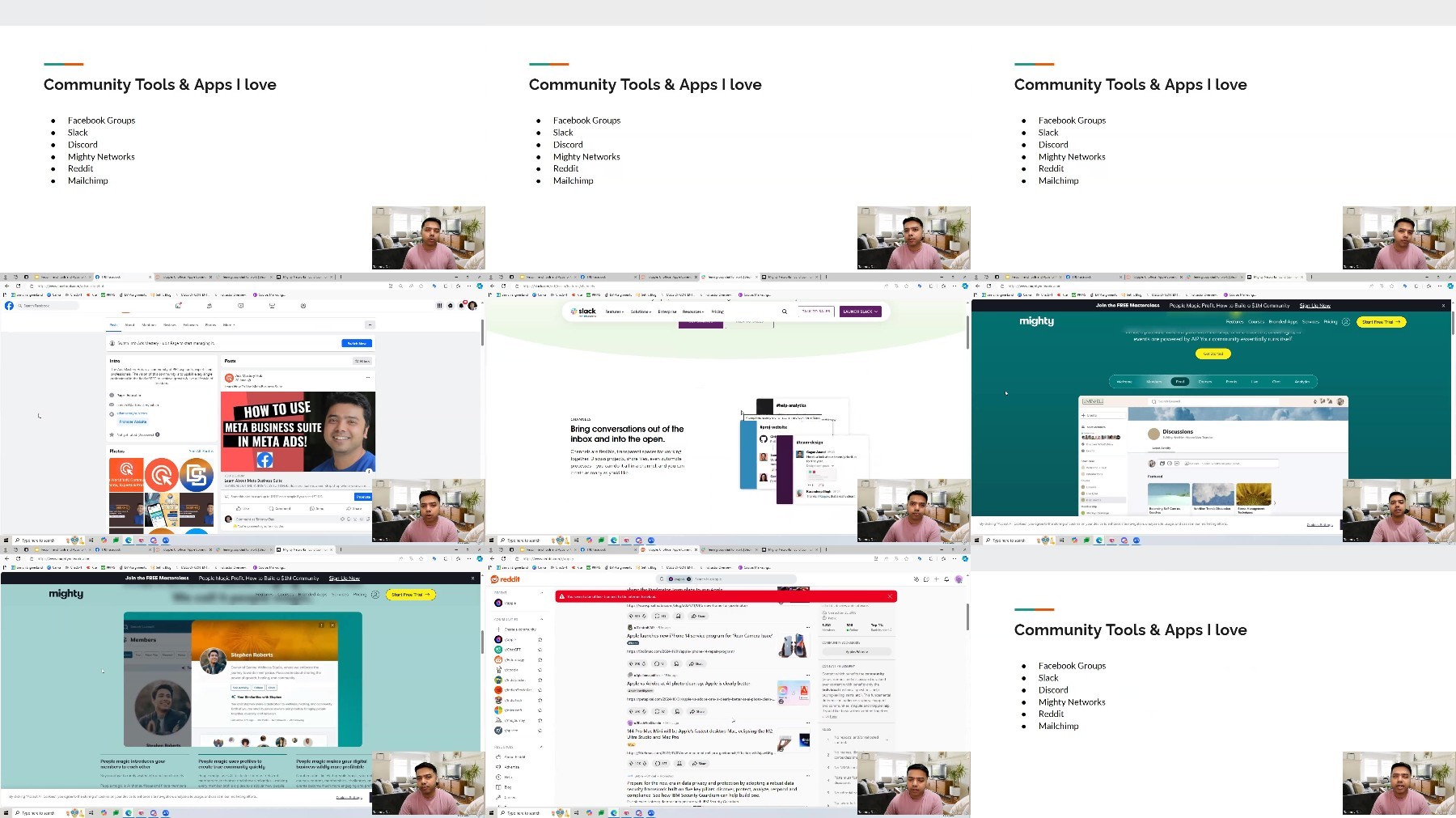Open post options on Meta Business Suite post
The height and width of the screenshot is (818, 1456).
pyautogui.click(x=368, y=377)
